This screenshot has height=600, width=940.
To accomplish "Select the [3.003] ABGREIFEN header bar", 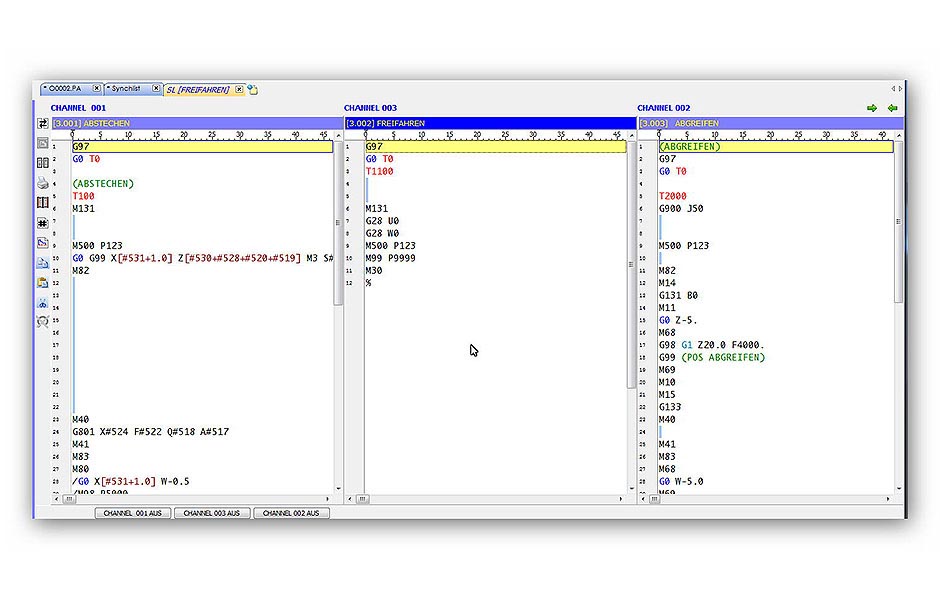I will tap(770, 123).
